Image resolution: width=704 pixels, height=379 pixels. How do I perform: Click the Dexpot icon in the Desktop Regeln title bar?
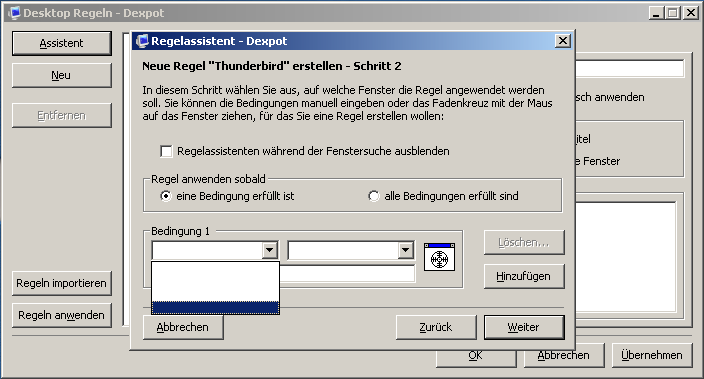[14, 13]
